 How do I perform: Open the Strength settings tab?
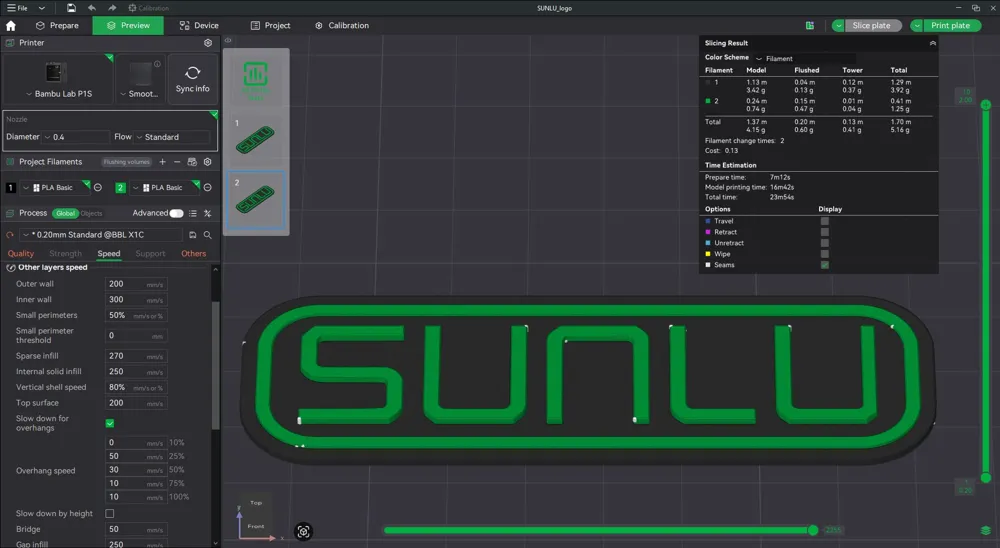(x=66, y=253)
